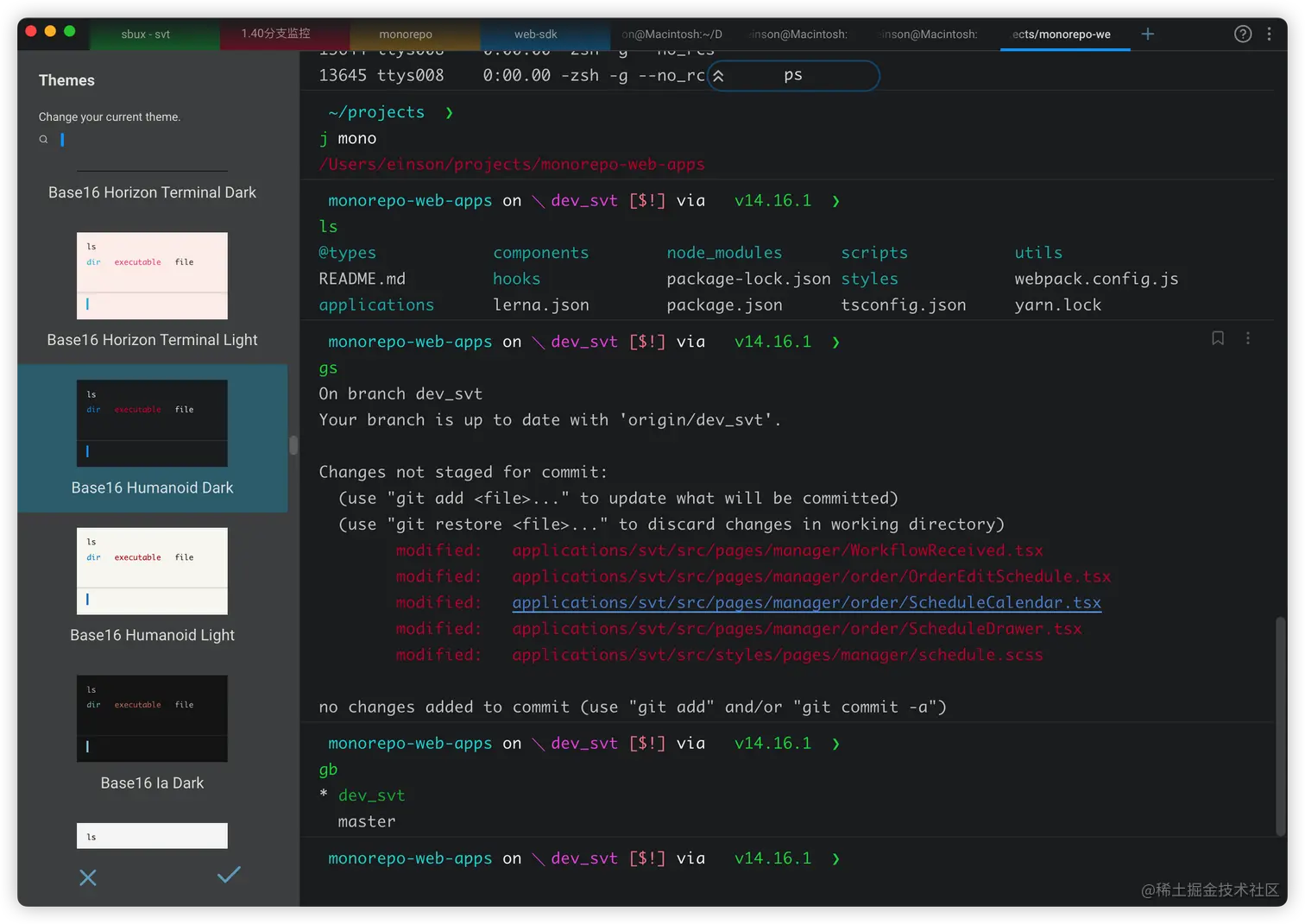Click the ~/projects prompt directory
Viewport: 1305px width, 924px height.
(x=376, y=112)
